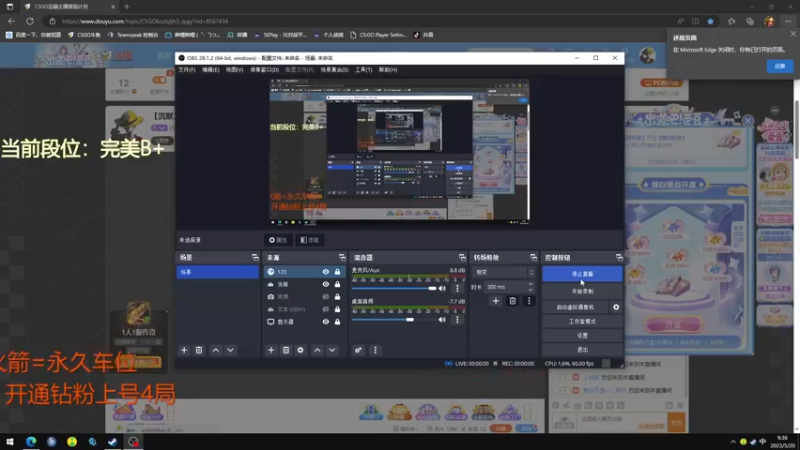
Task: Open the 视图(V) menu in OBS
Action: pos(234,70)
